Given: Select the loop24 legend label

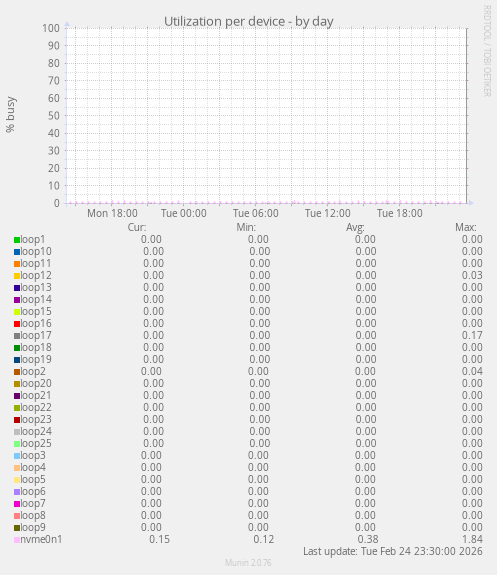Looking at the screenshot, I should click(36, 432).
